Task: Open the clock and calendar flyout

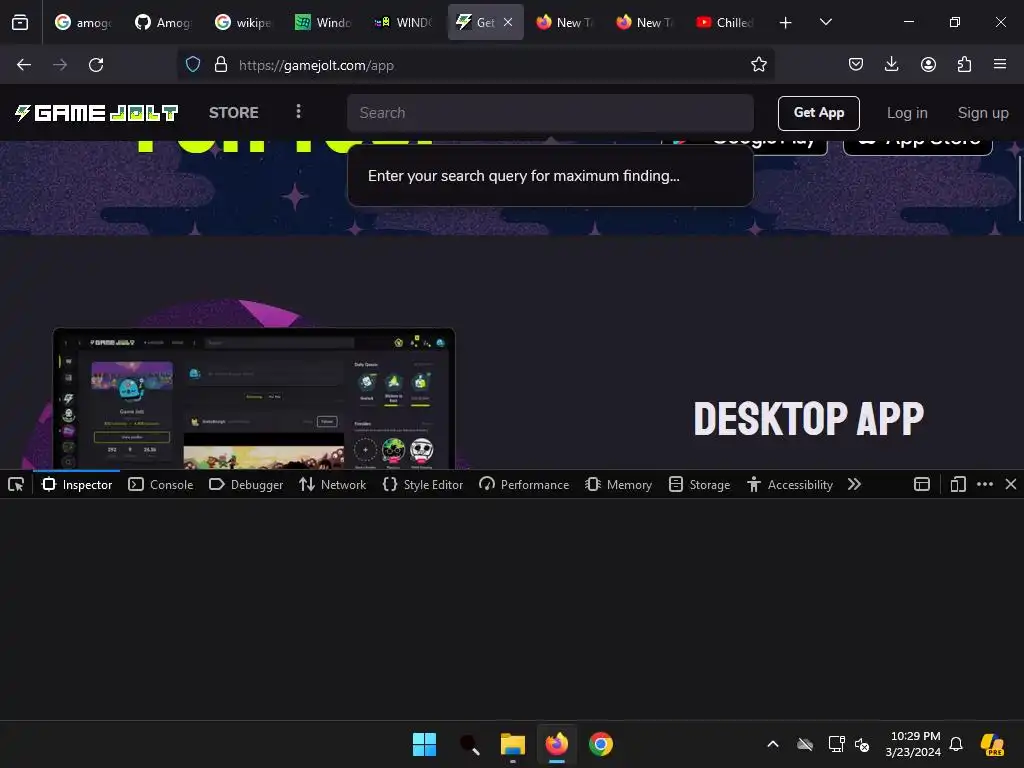Action: pos(913,744)
